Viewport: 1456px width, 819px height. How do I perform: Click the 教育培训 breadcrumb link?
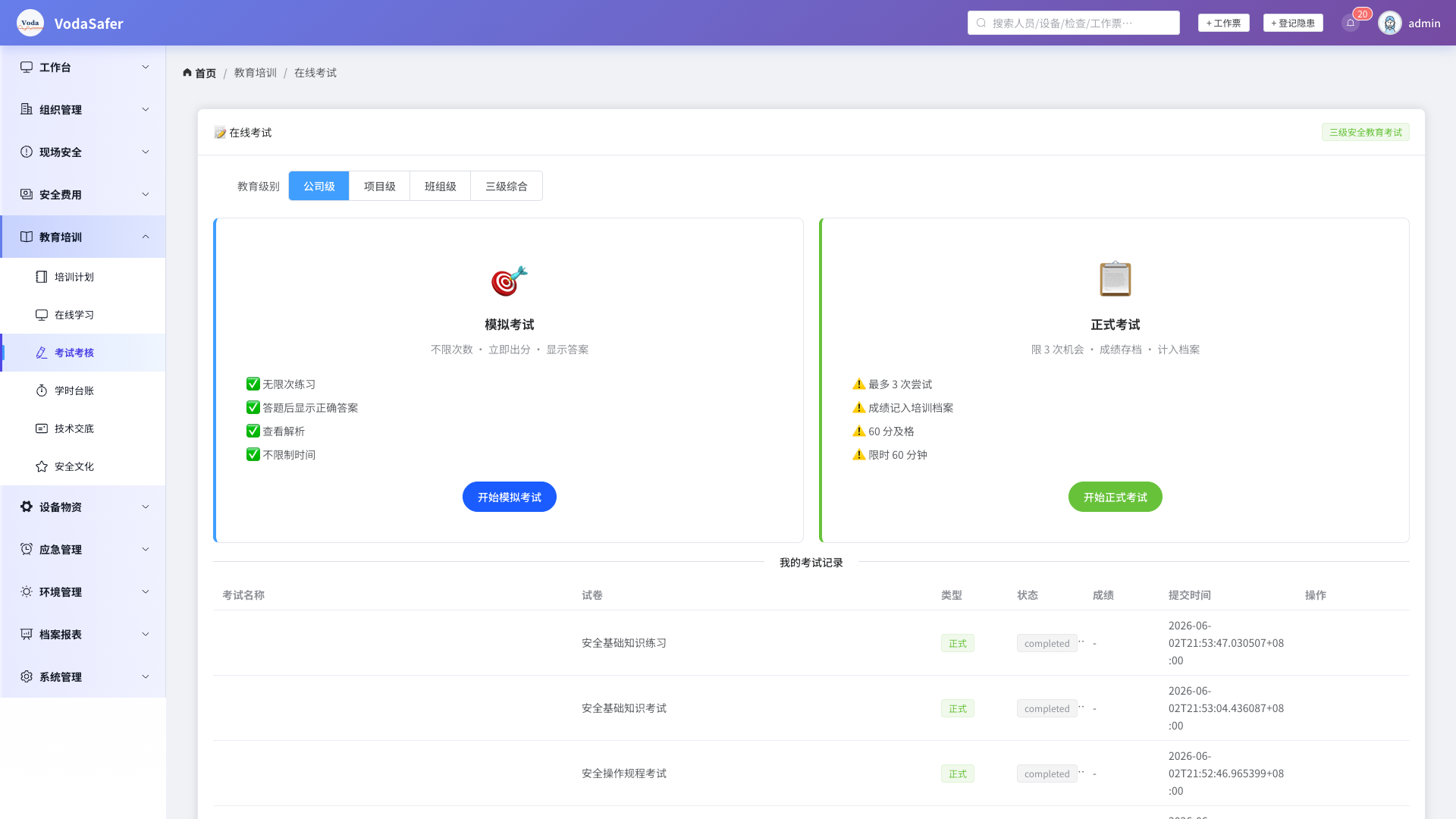(256, 73)
